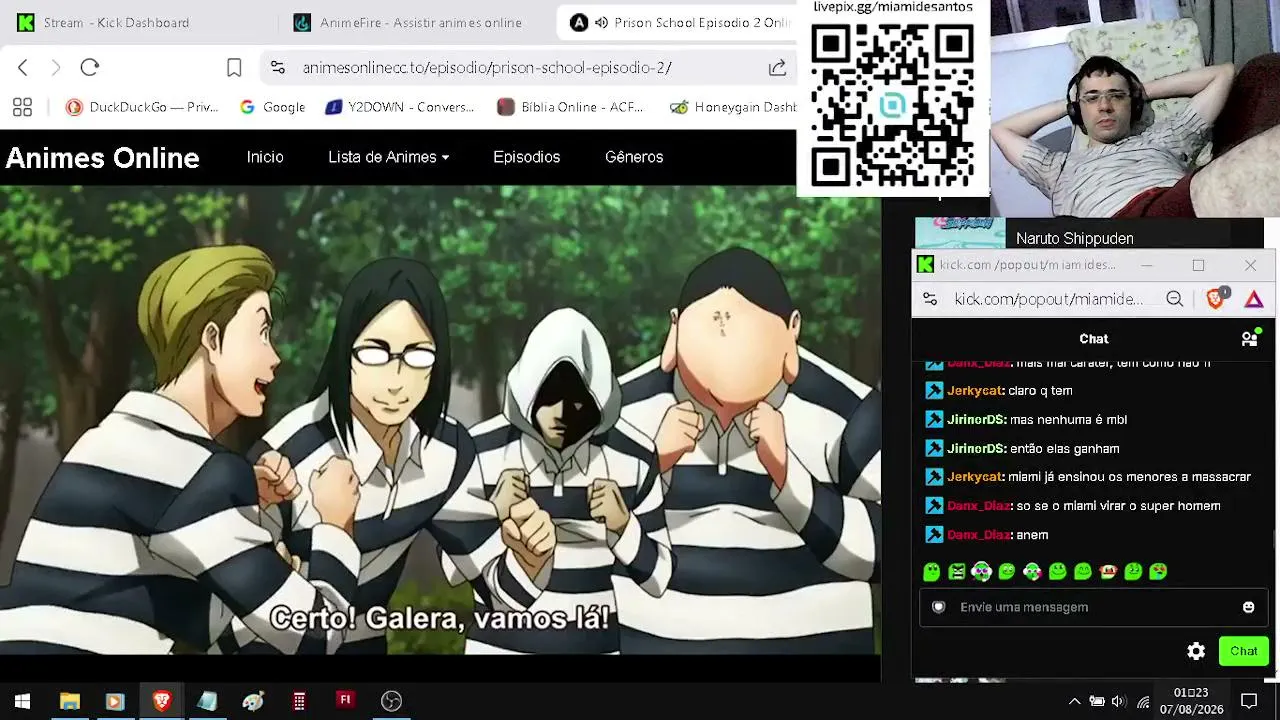Open the chat users list icon

point(1249,338)
